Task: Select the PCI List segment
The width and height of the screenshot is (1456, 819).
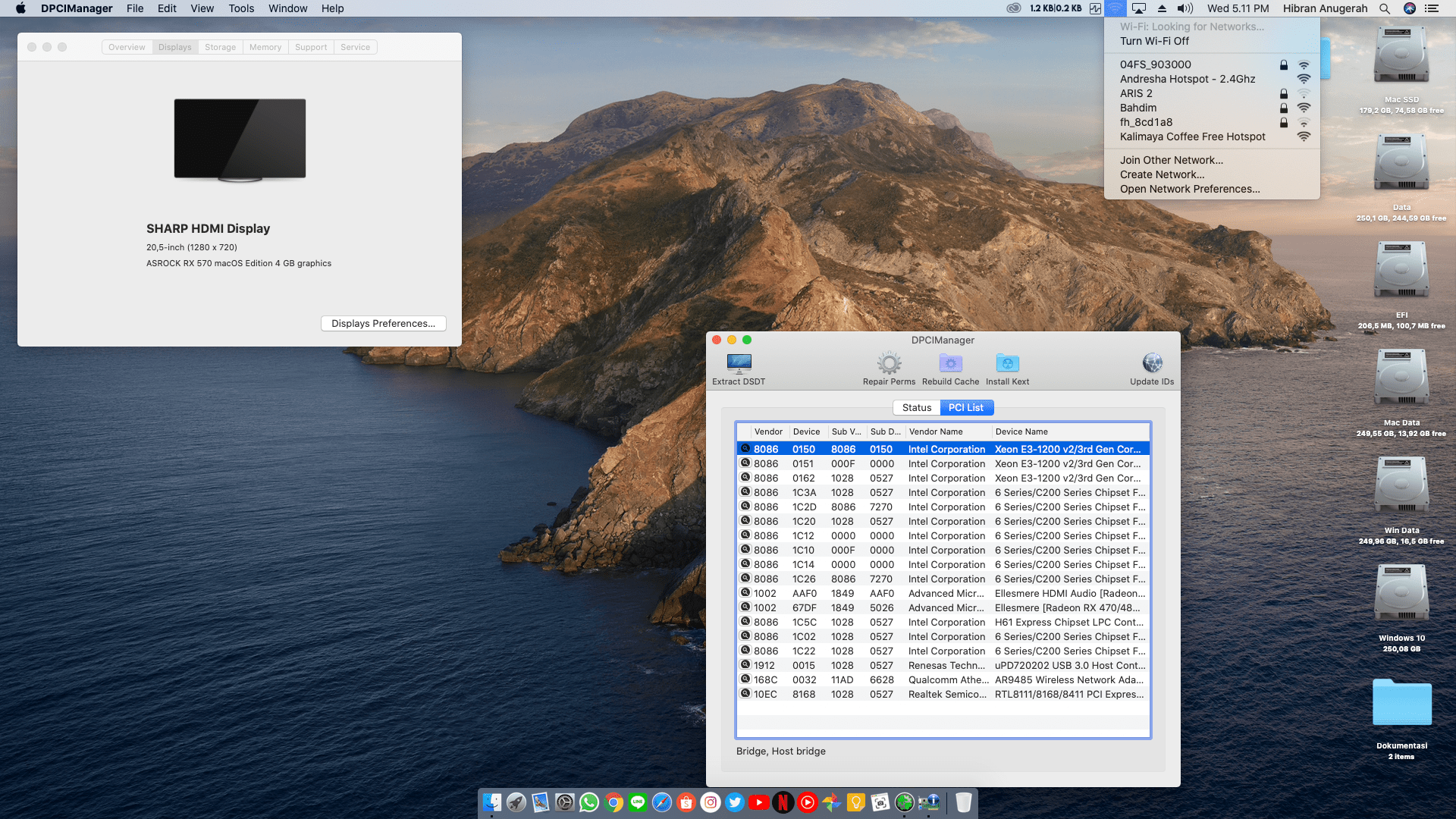Action: (x=966, y=408)
